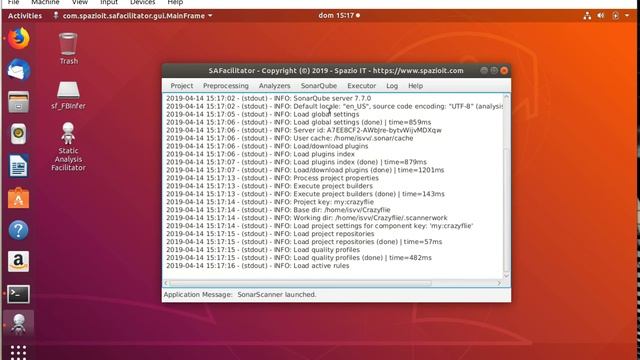This screenshot has height=360, width=640.
Task: Select running SAFacilitator icon in dock
Action: 18,324
